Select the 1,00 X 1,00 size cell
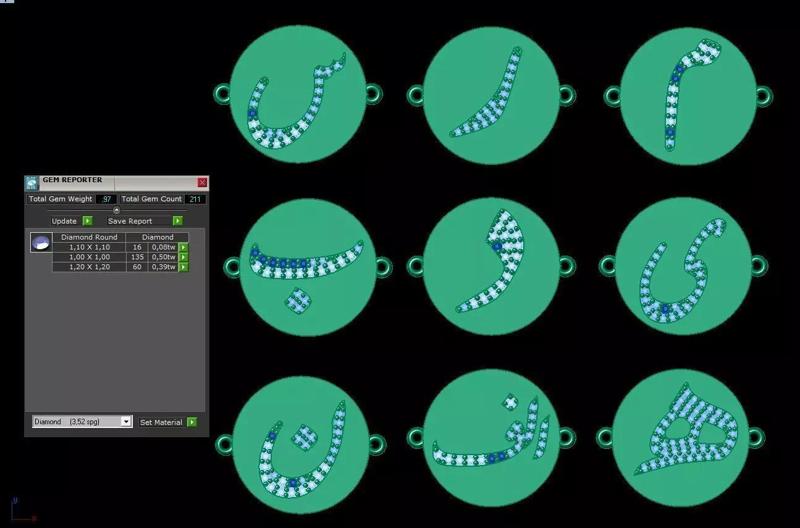800x528 pixels. [x=89, y=257]
